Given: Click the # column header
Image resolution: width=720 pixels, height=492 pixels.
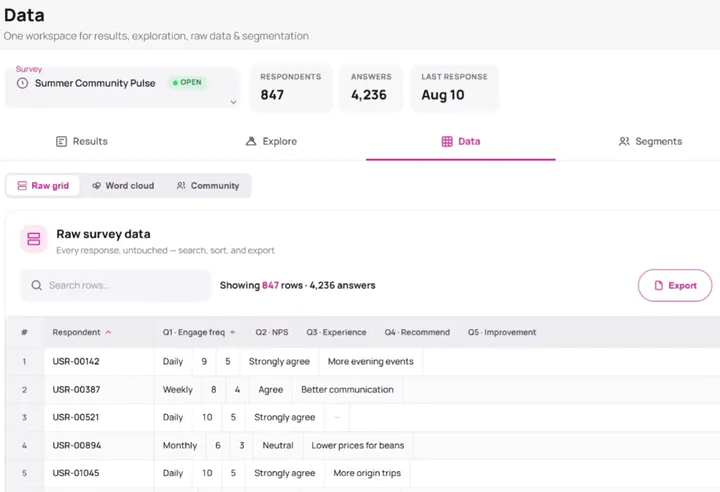Looking at the screenshot, I should (24, 332).
